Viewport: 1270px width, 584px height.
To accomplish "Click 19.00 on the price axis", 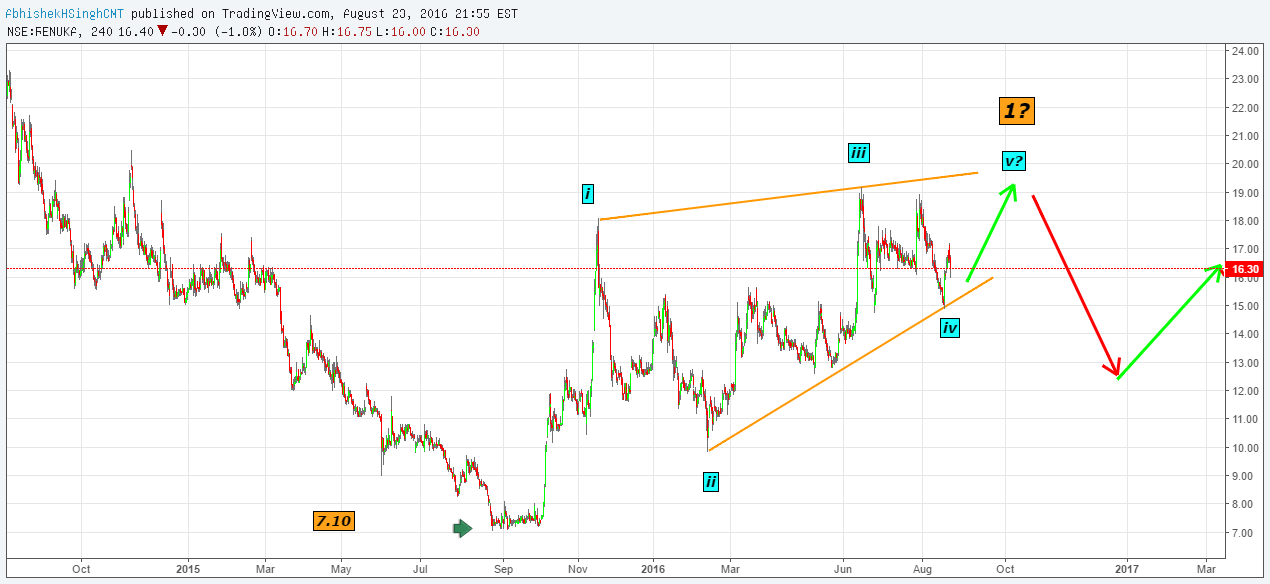I will 1245,193.
